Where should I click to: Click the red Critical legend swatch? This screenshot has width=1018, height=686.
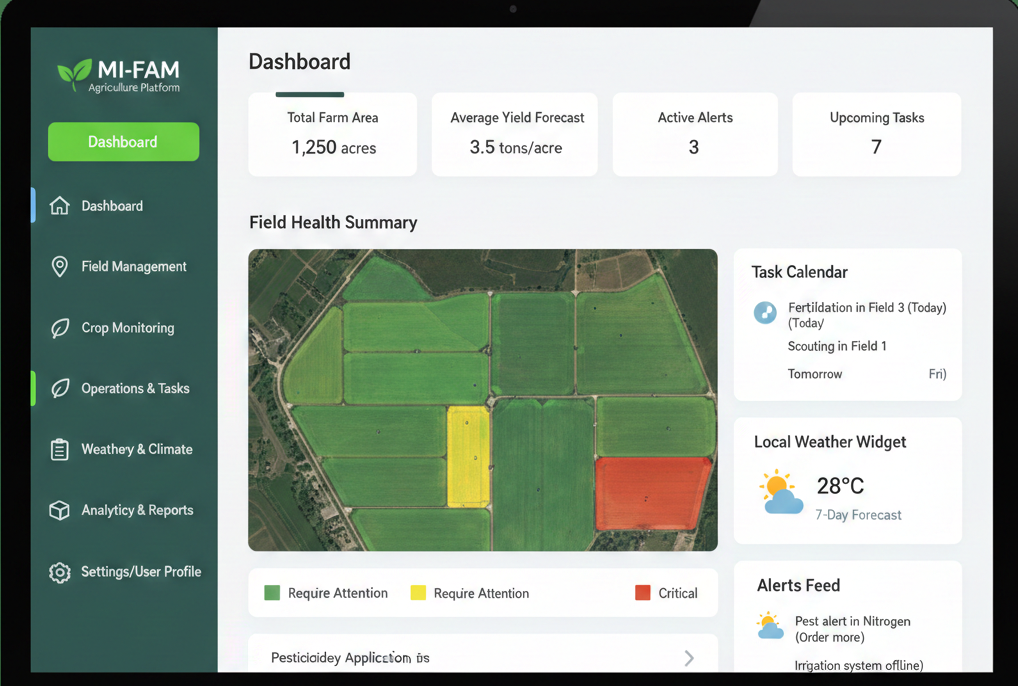[x=643, y=593]
